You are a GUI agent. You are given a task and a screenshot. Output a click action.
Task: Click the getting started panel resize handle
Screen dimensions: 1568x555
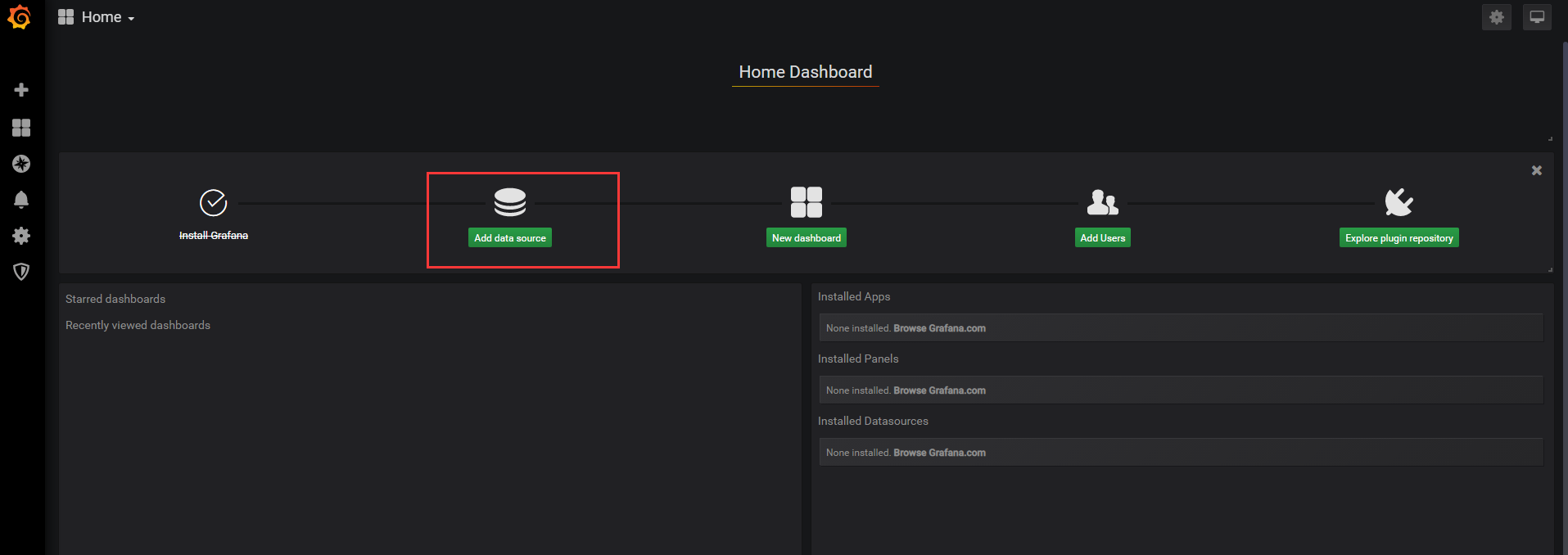[1550, 269]
